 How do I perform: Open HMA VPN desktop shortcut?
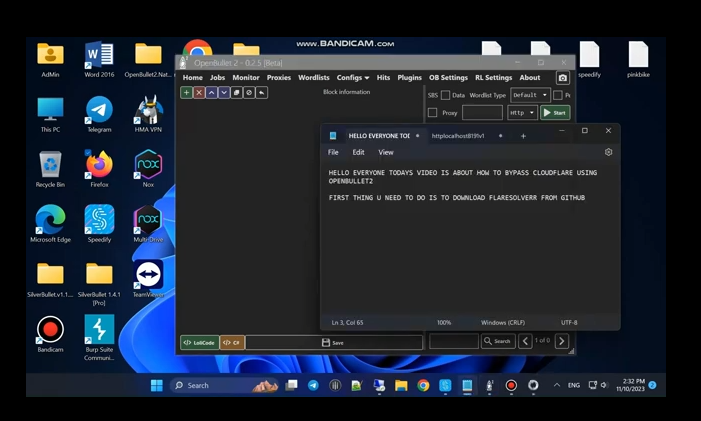coord(148,114)
